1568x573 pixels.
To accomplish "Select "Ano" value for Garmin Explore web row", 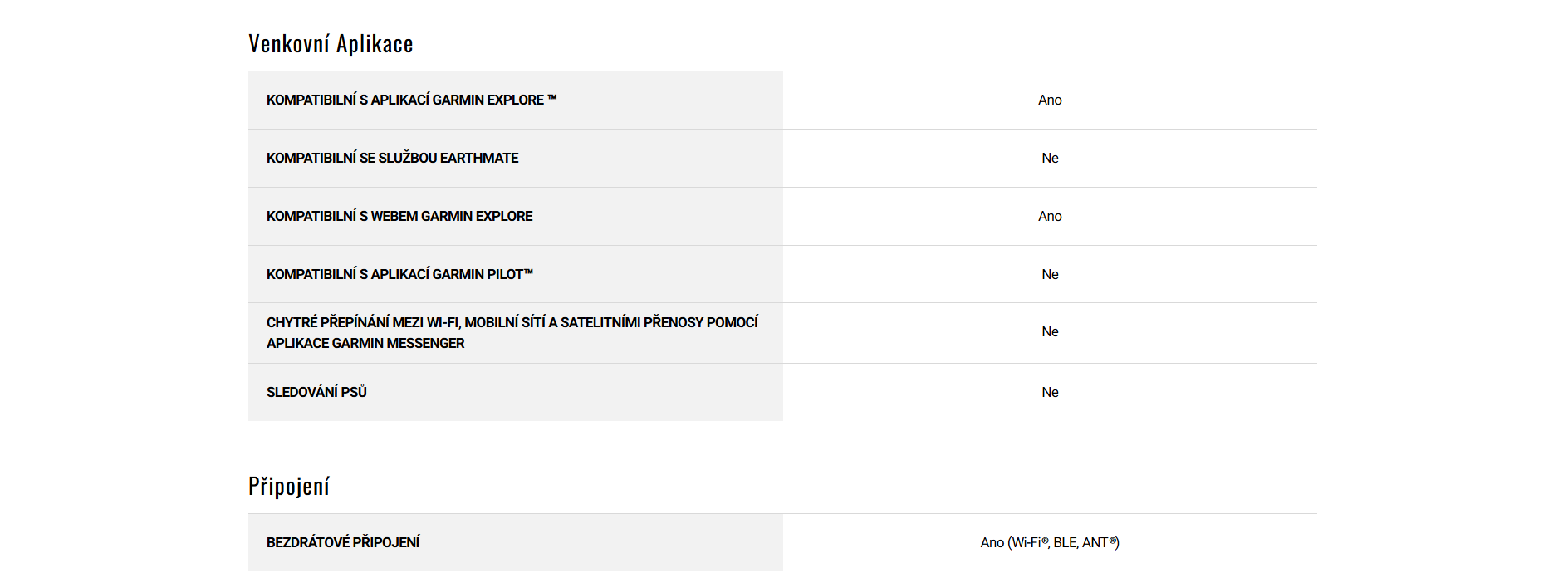I will [x=1050, y=216].
